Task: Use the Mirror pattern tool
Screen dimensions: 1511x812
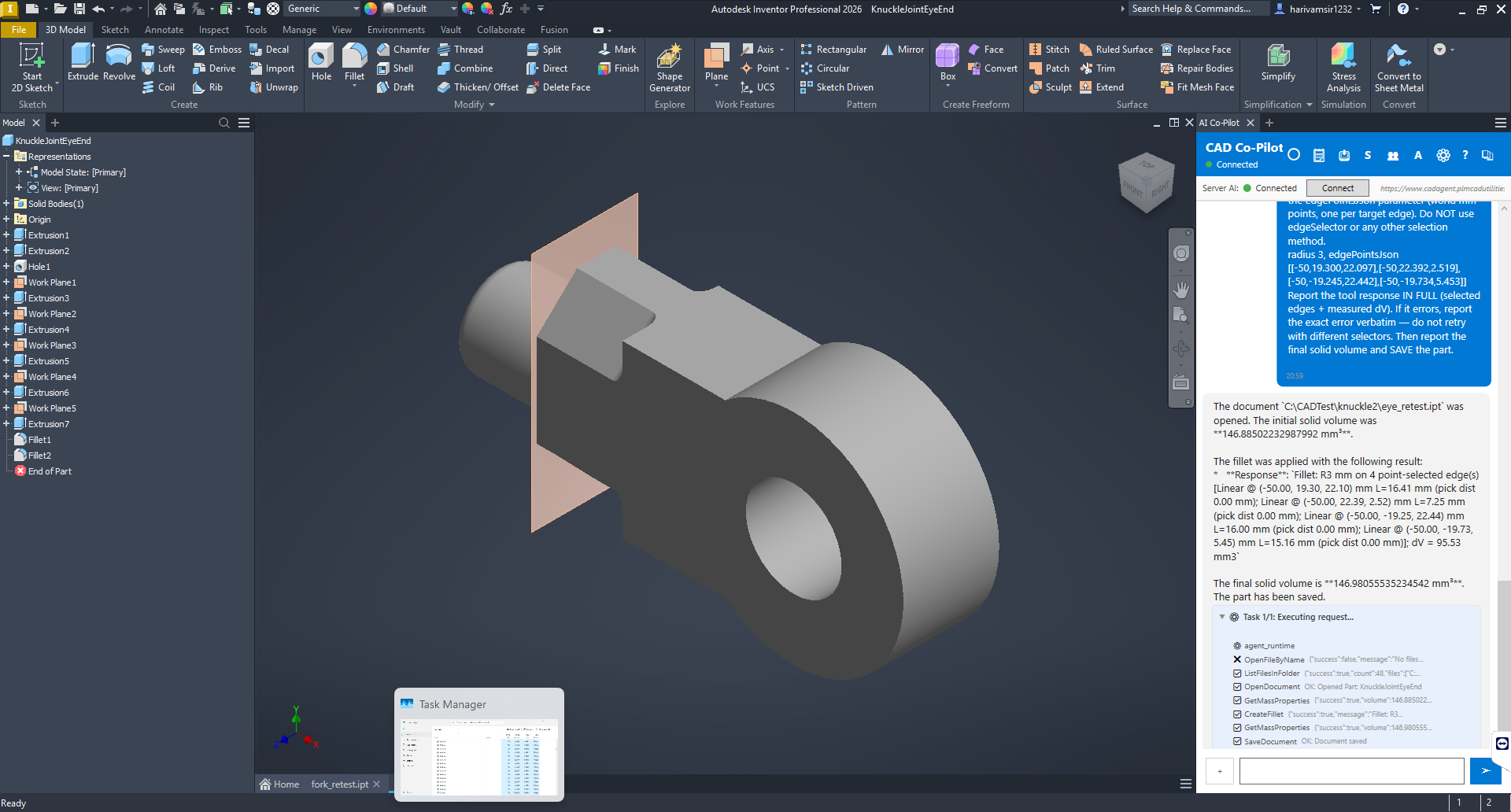Action: (903, 50)
